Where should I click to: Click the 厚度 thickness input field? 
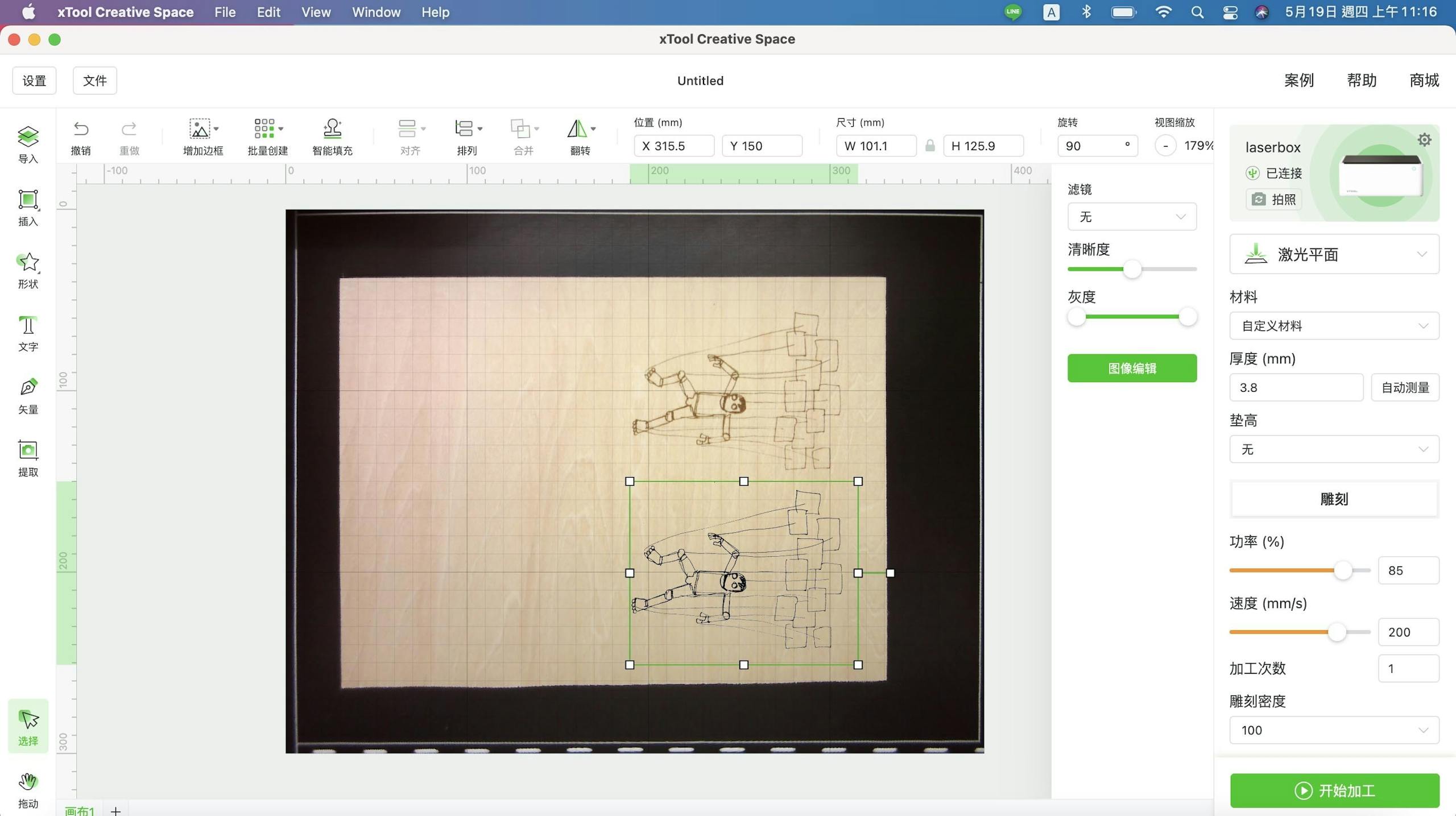point(1296,387)
